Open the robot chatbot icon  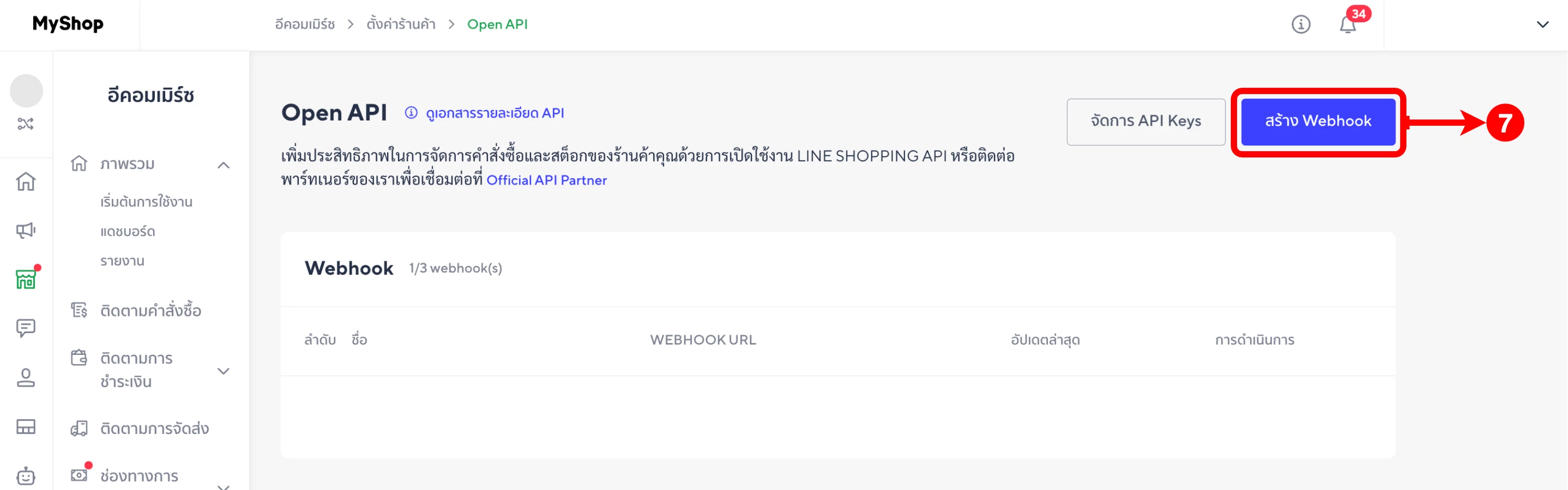click(x=25, y=475)
